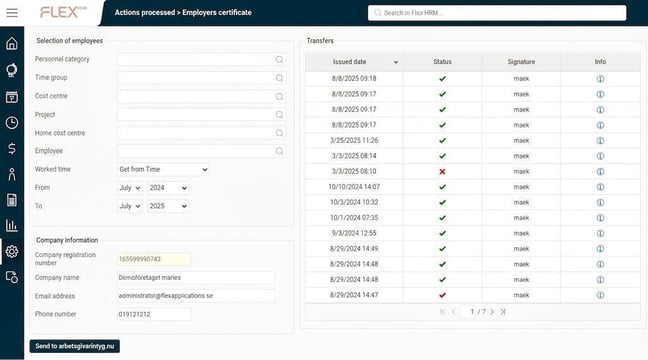Viewport: 648px width, 360px height.
Task: Focus the Search in Flex HRM field
Action: [497, 13]
